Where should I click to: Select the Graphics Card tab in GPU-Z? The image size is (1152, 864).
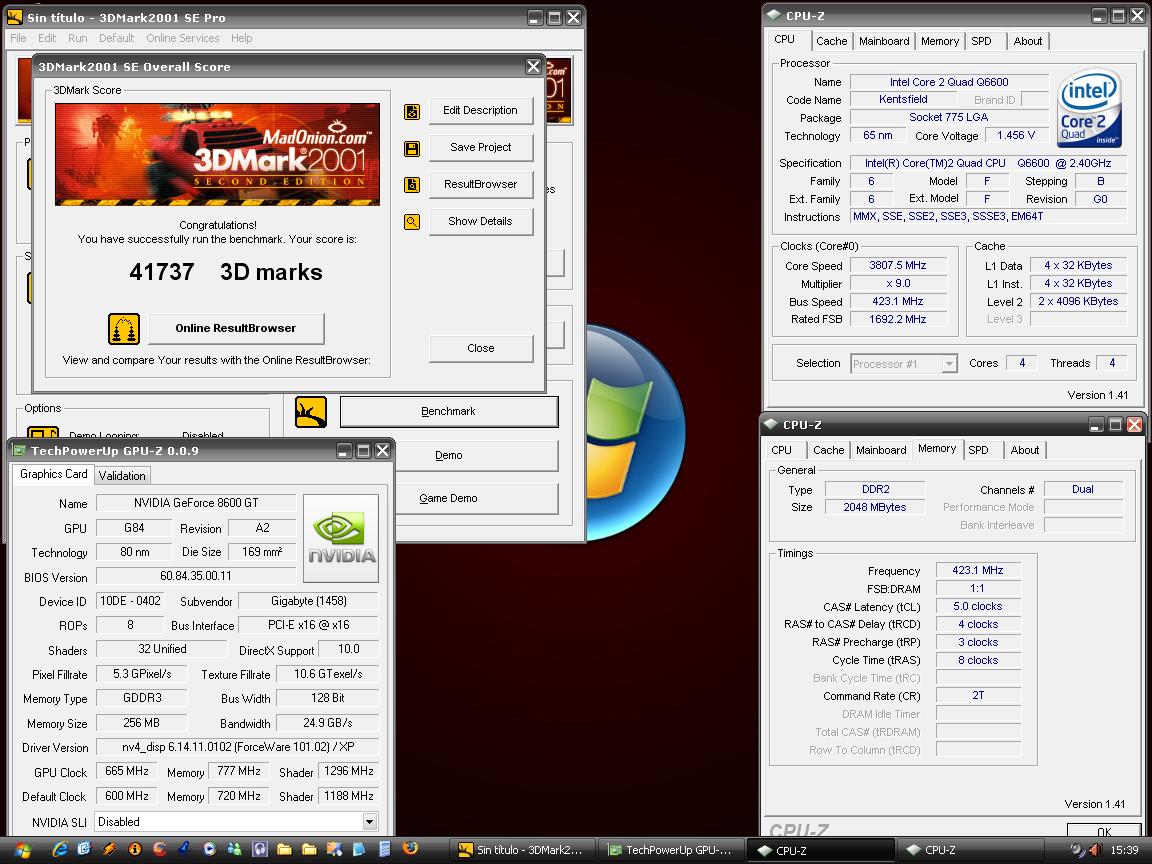click(x=54, y=474)
